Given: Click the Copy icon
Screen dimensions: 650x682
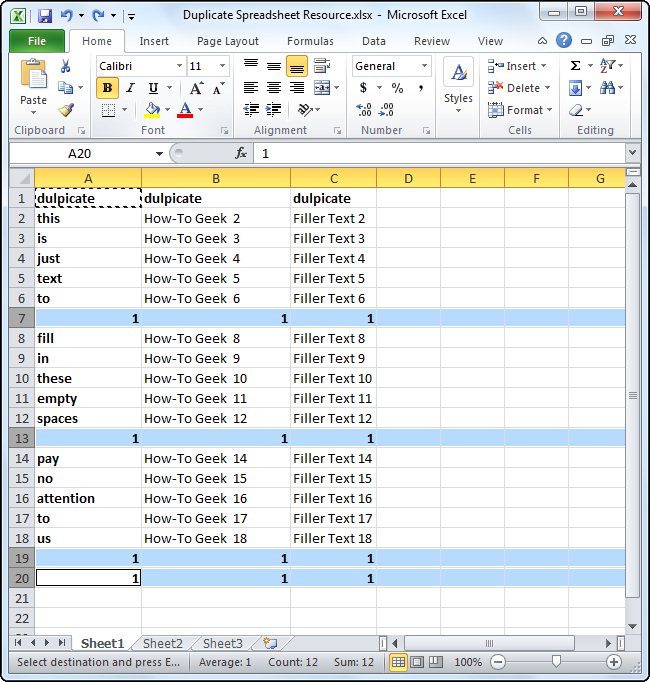Looking at the screenshot, I should tap(66, 87).
